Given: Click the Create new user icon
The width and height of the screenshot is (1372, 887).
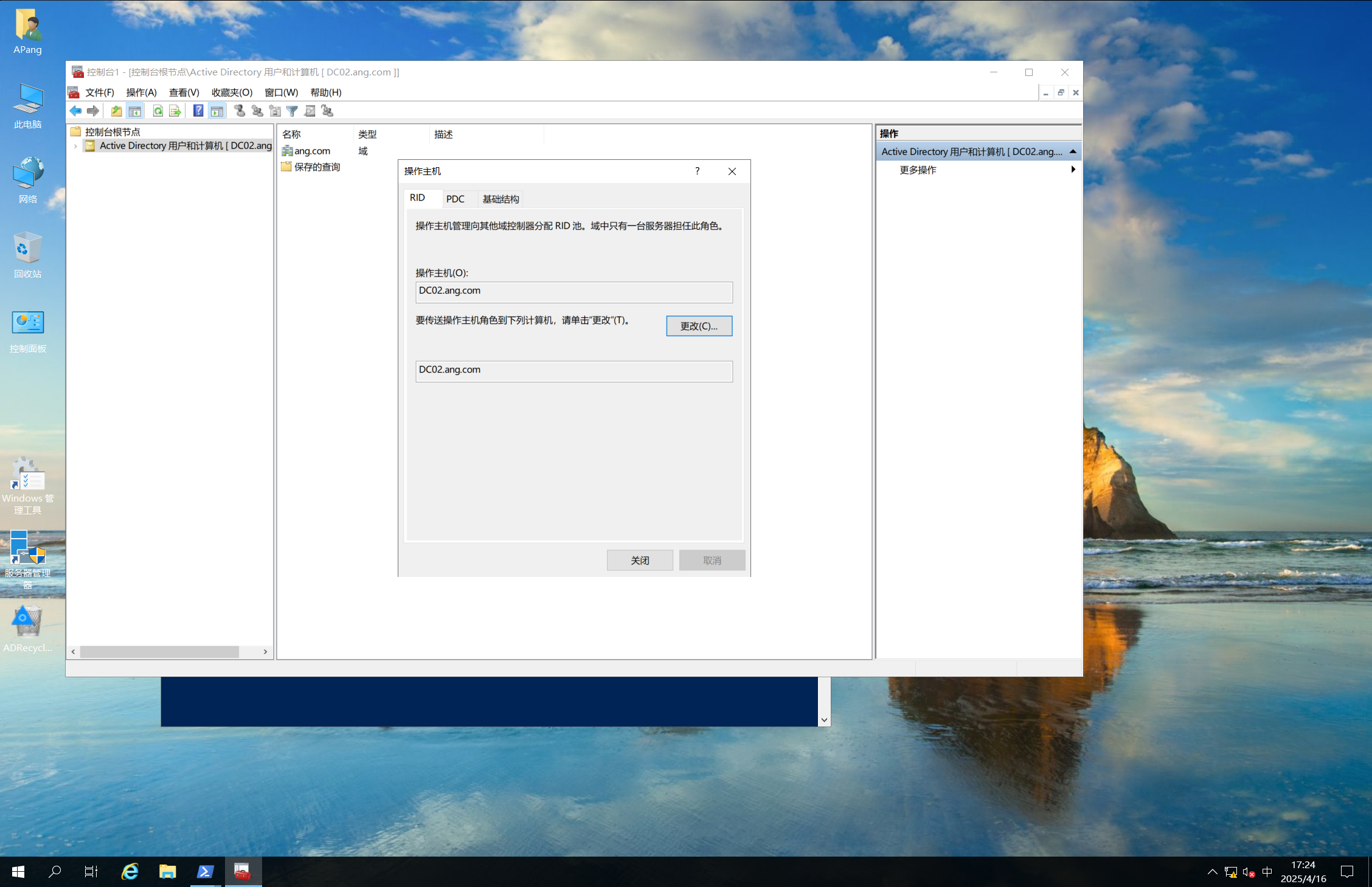Looking at the screenshot, I should click(240, 111).
